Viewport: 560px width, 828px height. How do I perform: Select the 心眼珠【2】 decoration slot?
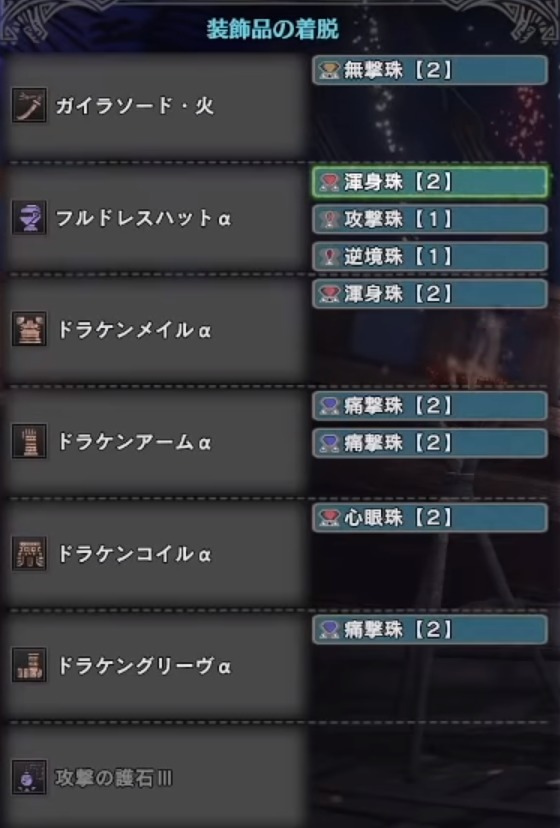click(430, 518)
